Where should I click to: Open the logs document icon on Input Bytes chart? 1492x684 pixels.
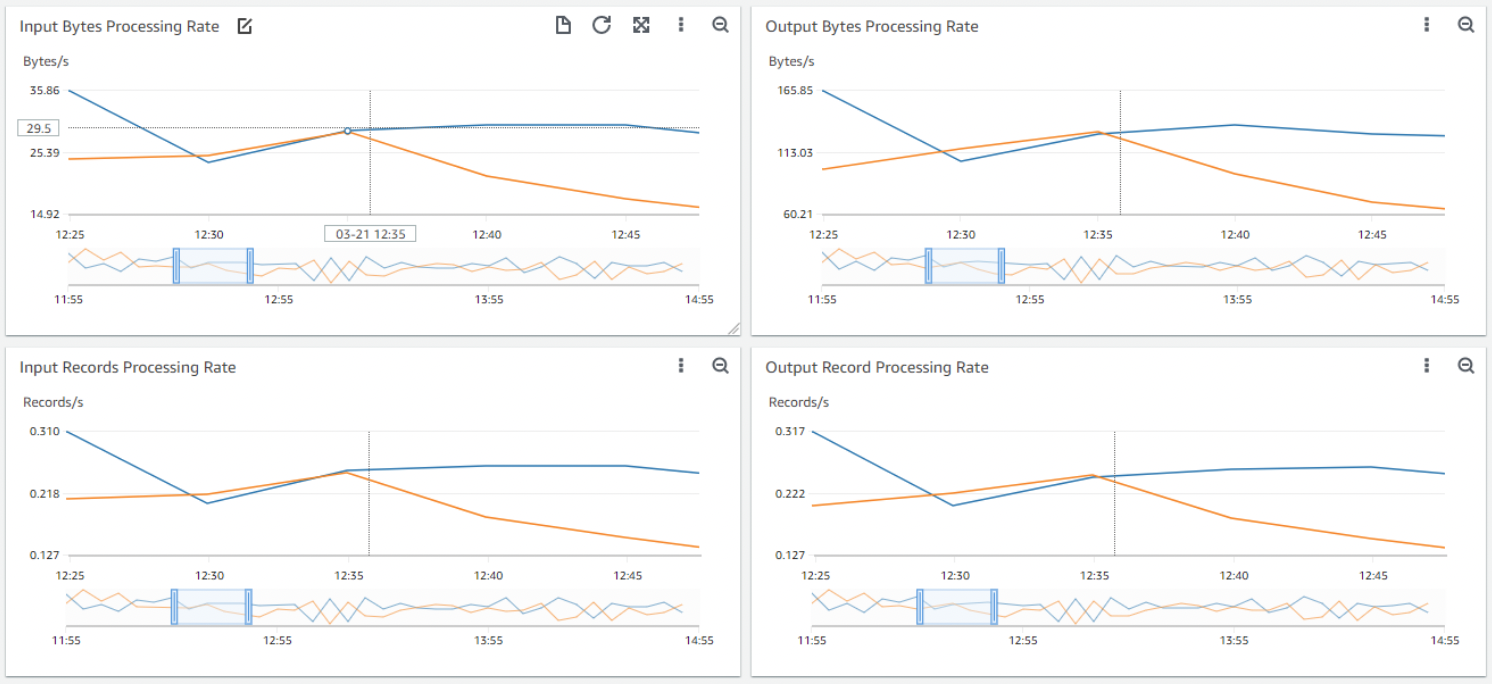pos(562,24)
